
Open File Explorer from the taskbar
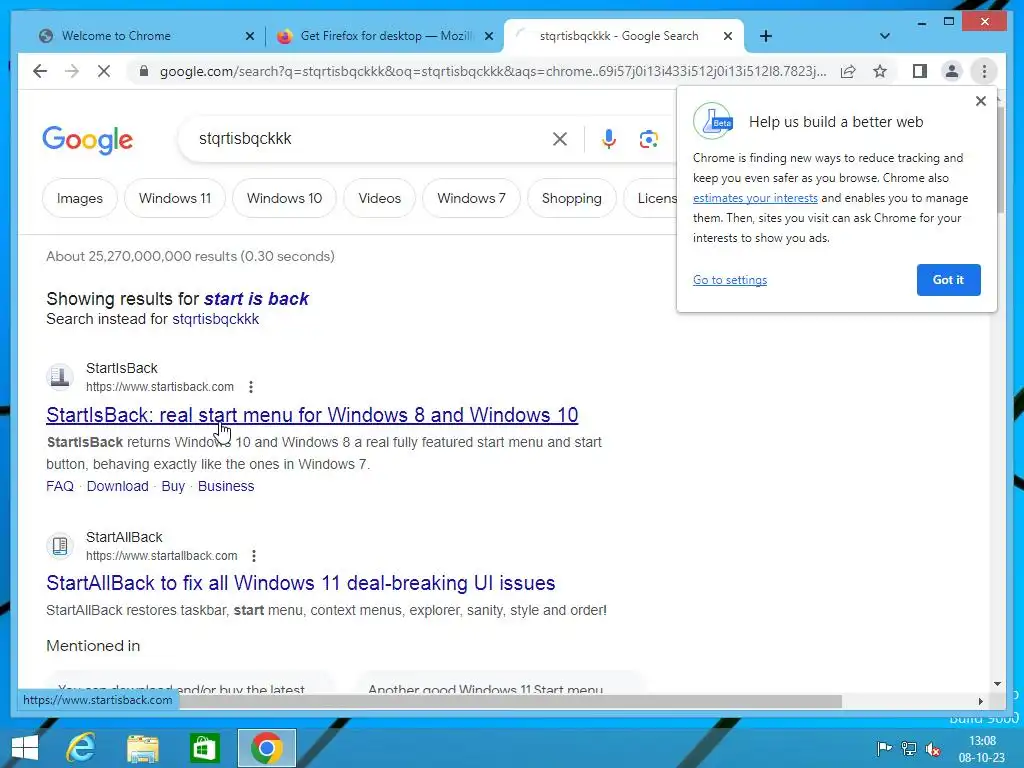[x=142, y=748]
